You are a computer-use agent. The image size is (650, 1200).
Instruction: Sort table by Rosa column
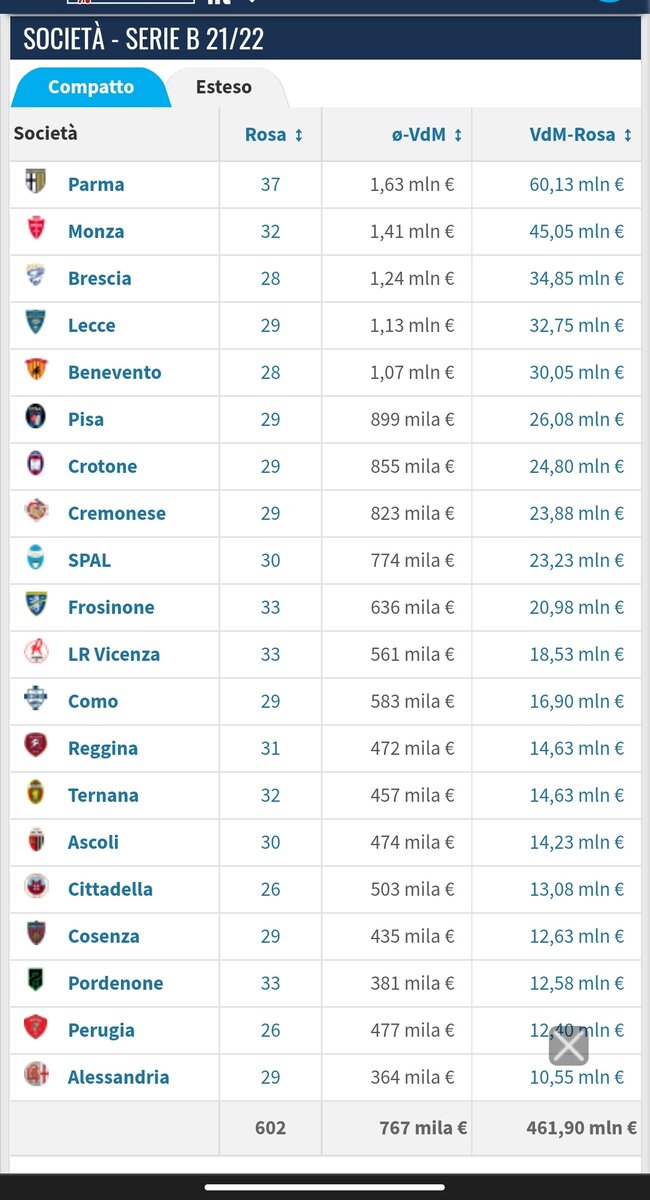point(273,135)
